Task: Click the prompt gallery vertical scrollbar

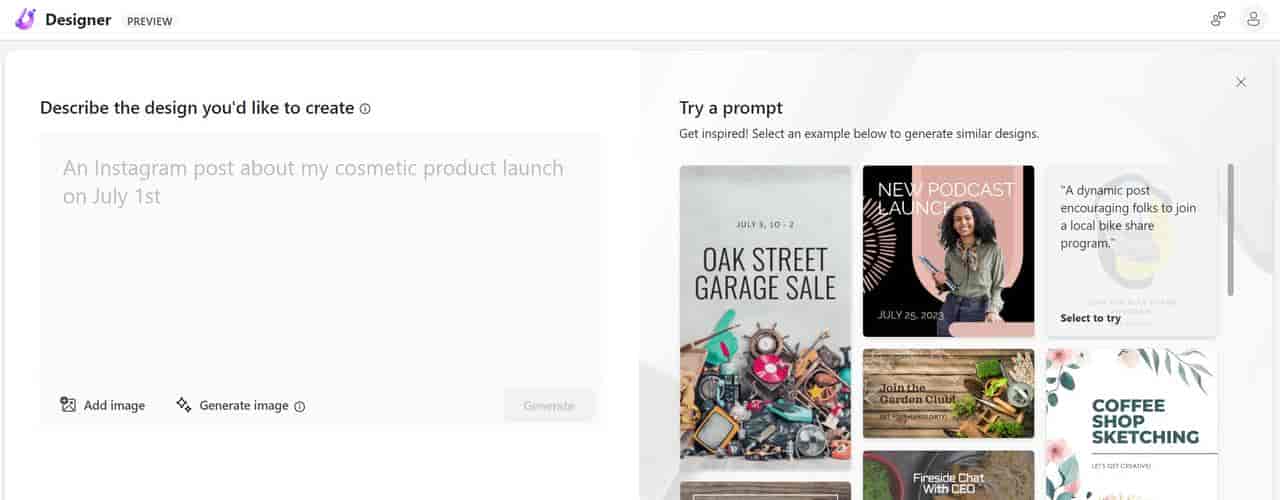Action: pyautogui.click(x=1230, y=230)
